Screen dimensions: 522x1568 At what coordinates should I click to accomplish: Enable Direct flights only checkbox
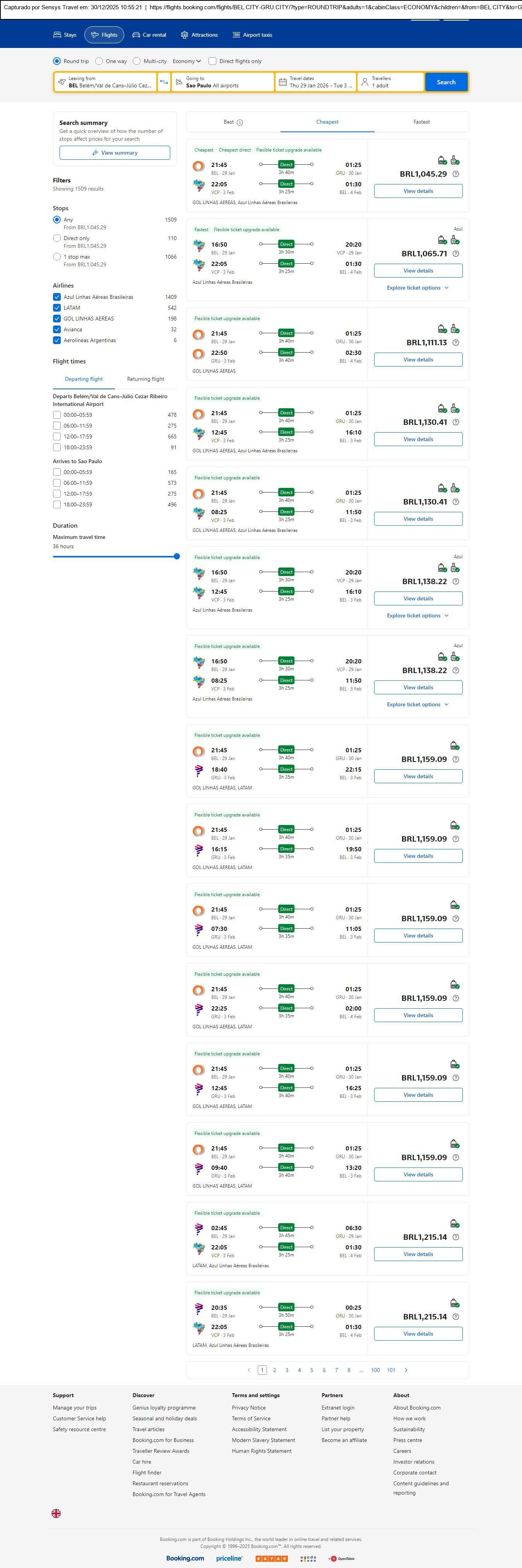212,61
